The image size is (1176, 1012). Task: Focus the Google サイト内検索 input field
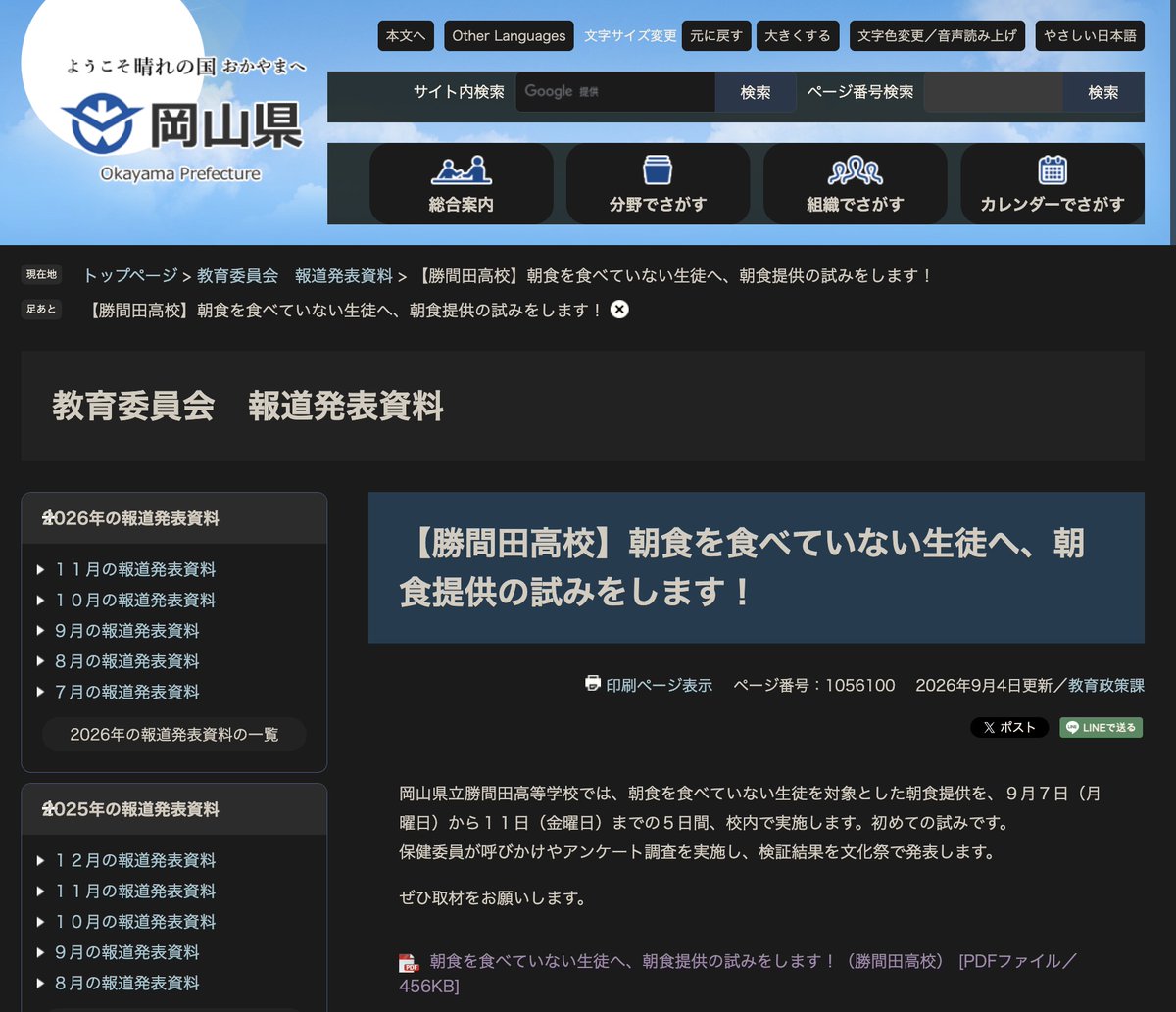[x=615, y=92]
